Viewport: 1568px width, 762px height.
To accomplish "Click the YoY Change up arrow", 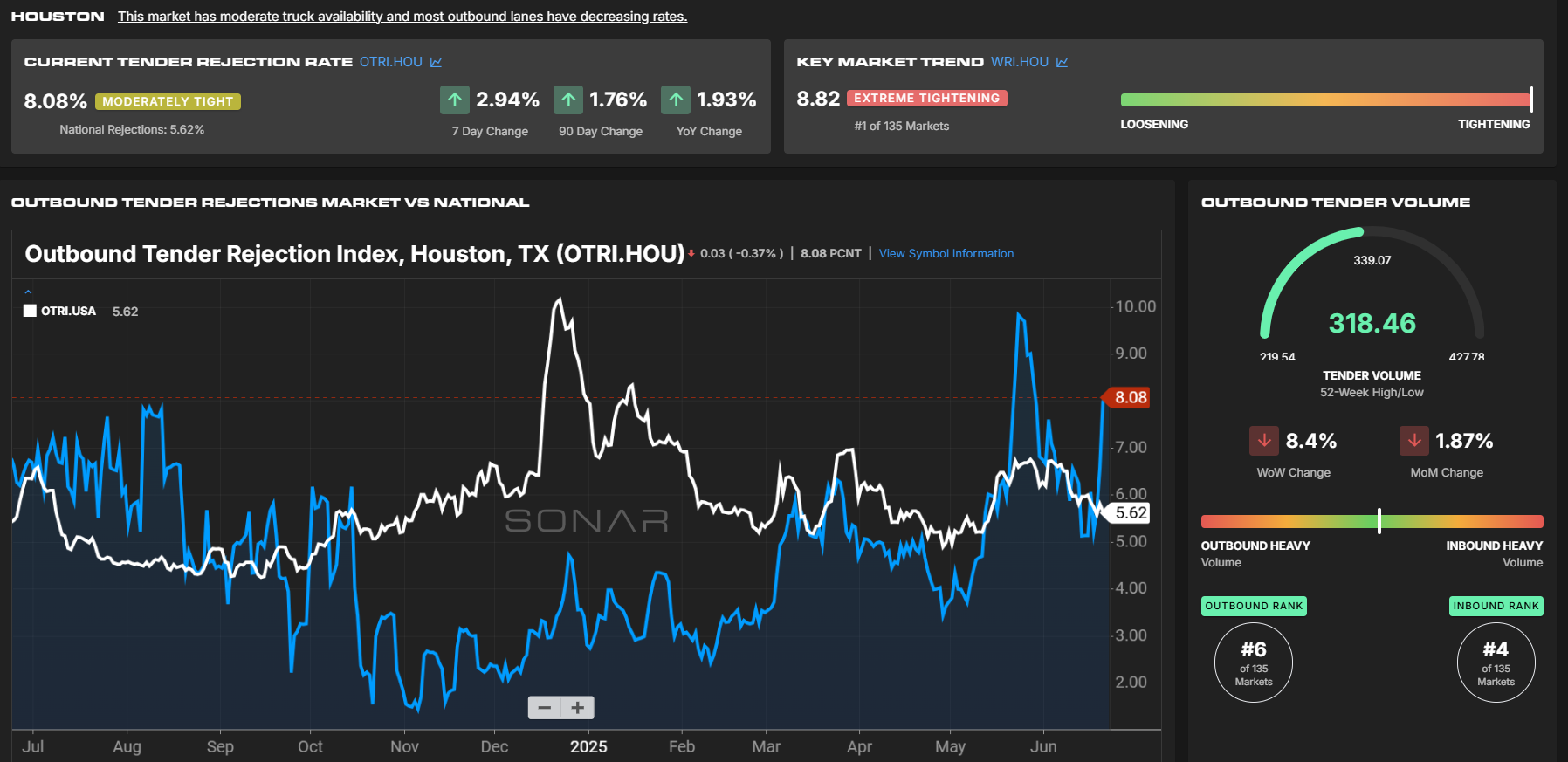I will tap(676, 100).
